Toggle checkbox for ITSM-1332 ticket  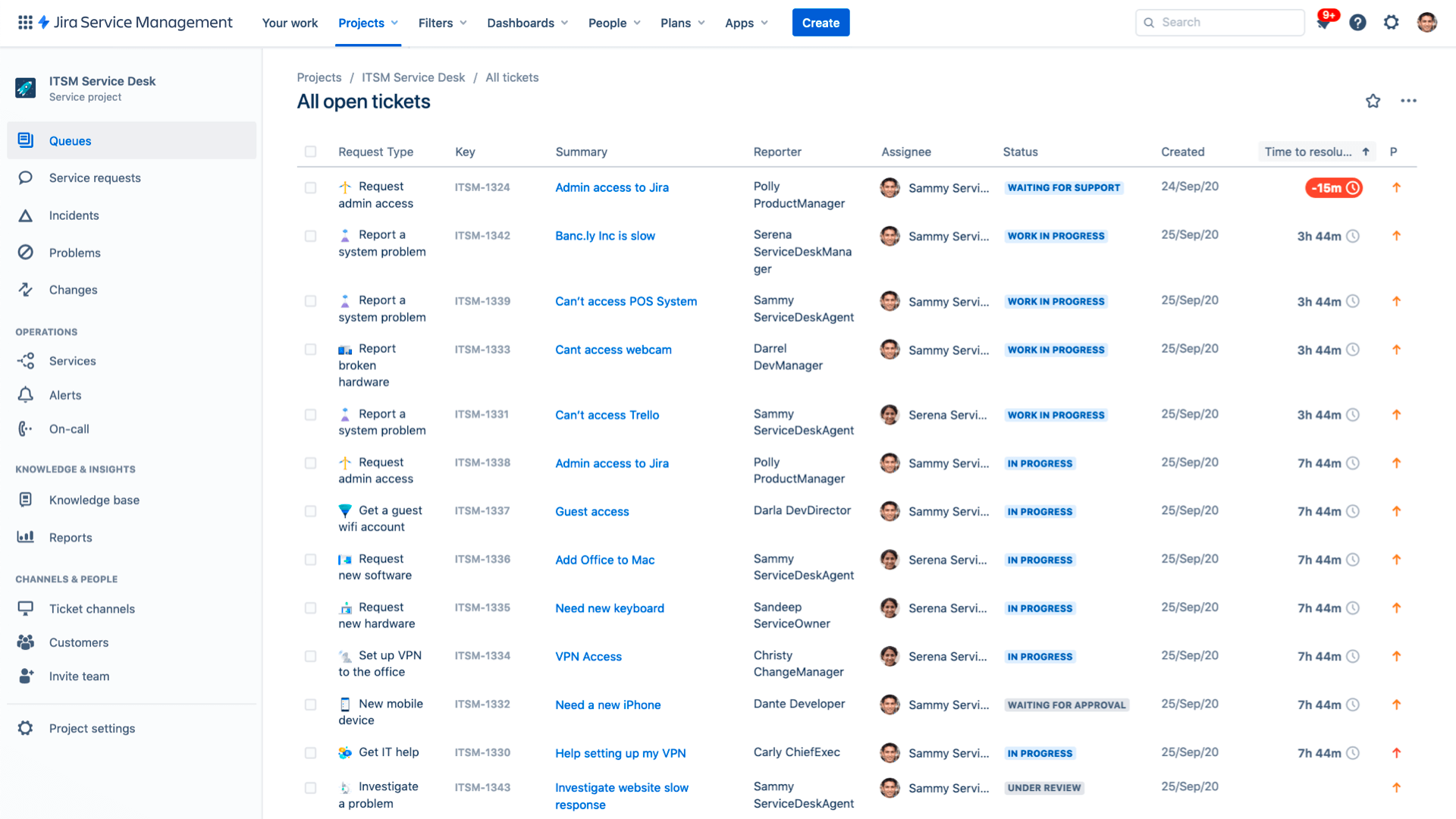(x=312, y=703)
